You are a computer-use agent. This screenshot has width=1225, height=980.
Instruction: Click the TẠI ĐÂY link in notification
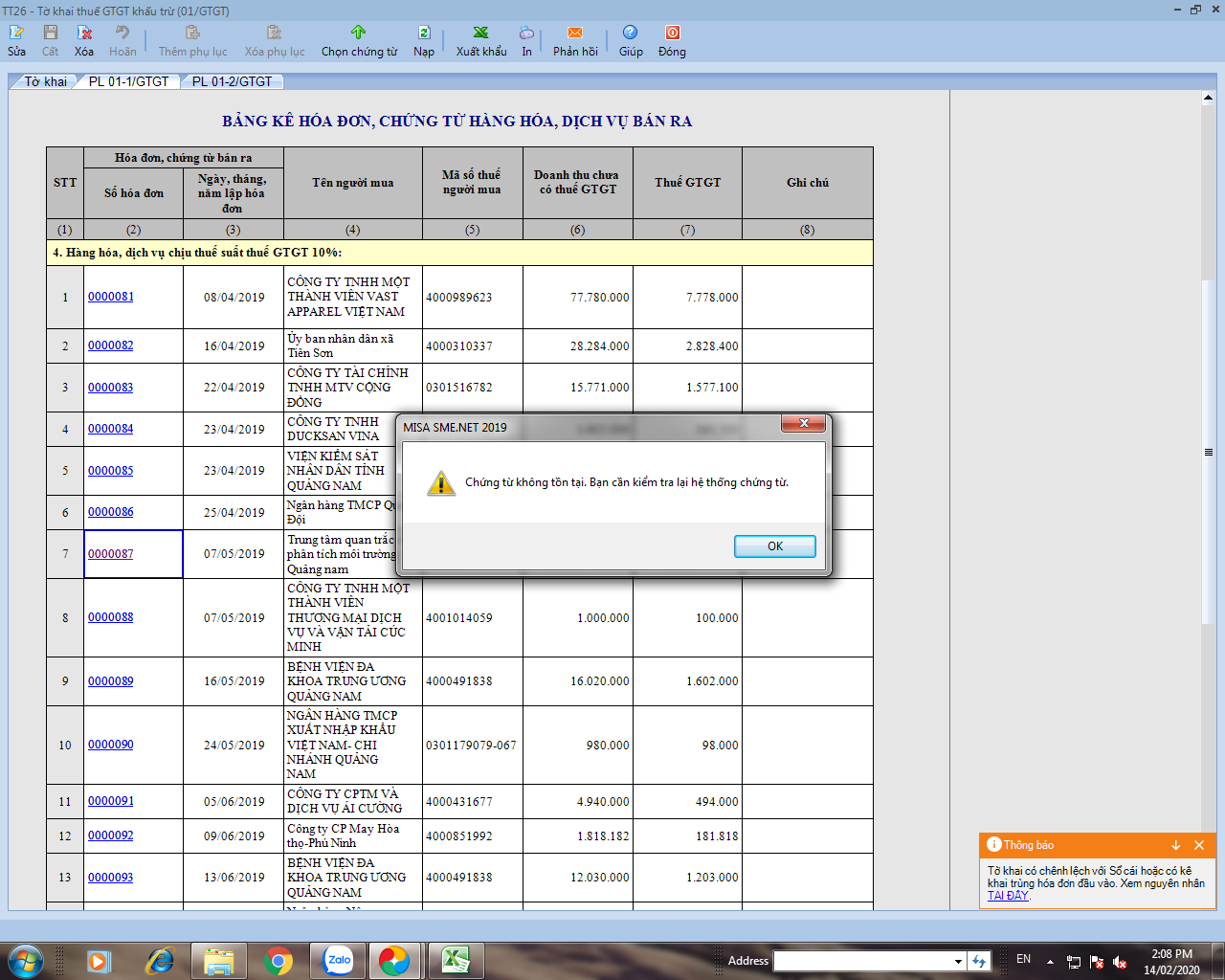[x=1008, y=896]
